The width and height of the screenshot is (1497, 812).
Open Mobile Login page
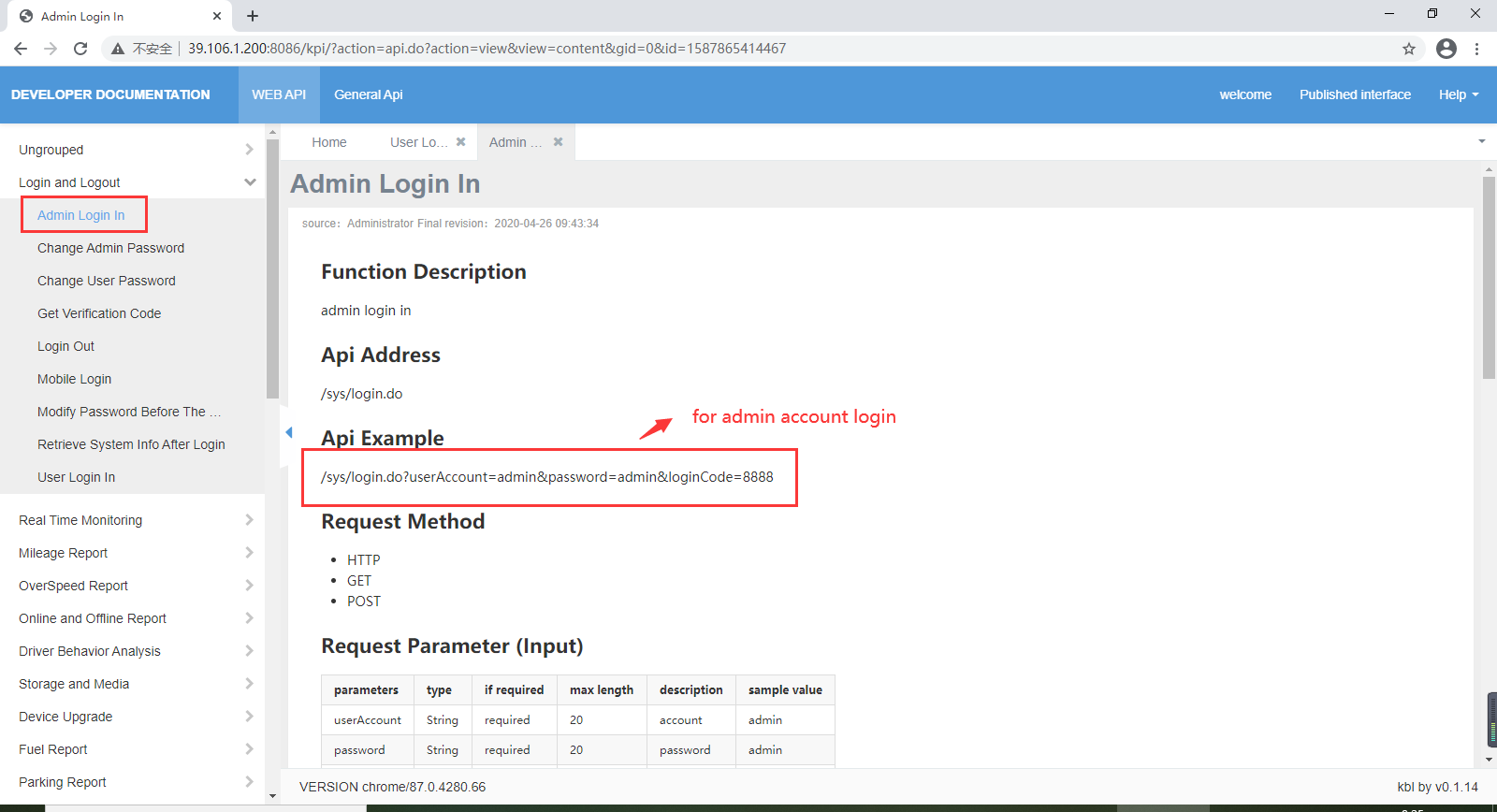[75, 379]
